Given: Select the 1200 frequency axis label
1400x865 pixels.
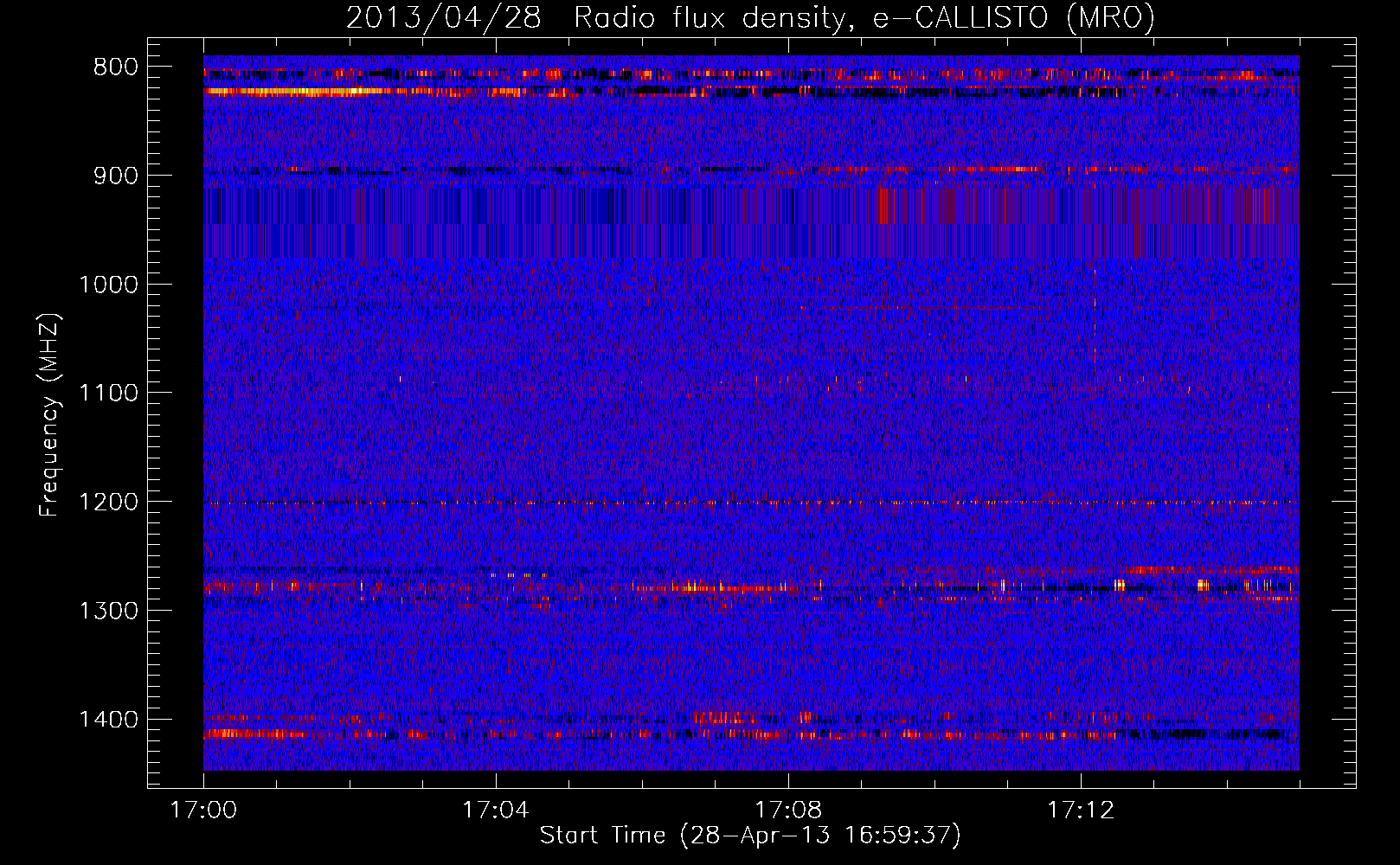Looking at the screenshot, I should click(108, 503).
